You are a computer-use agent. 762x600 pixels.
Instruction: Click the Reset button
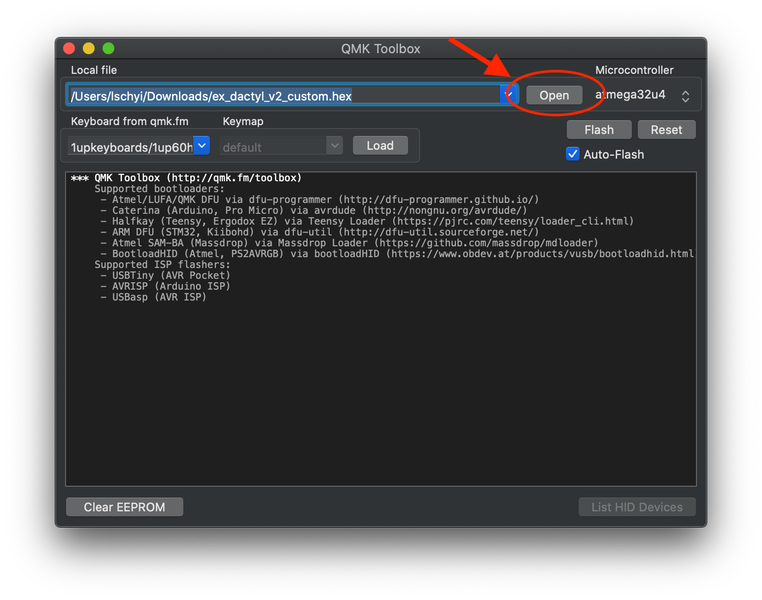[666, 130]
